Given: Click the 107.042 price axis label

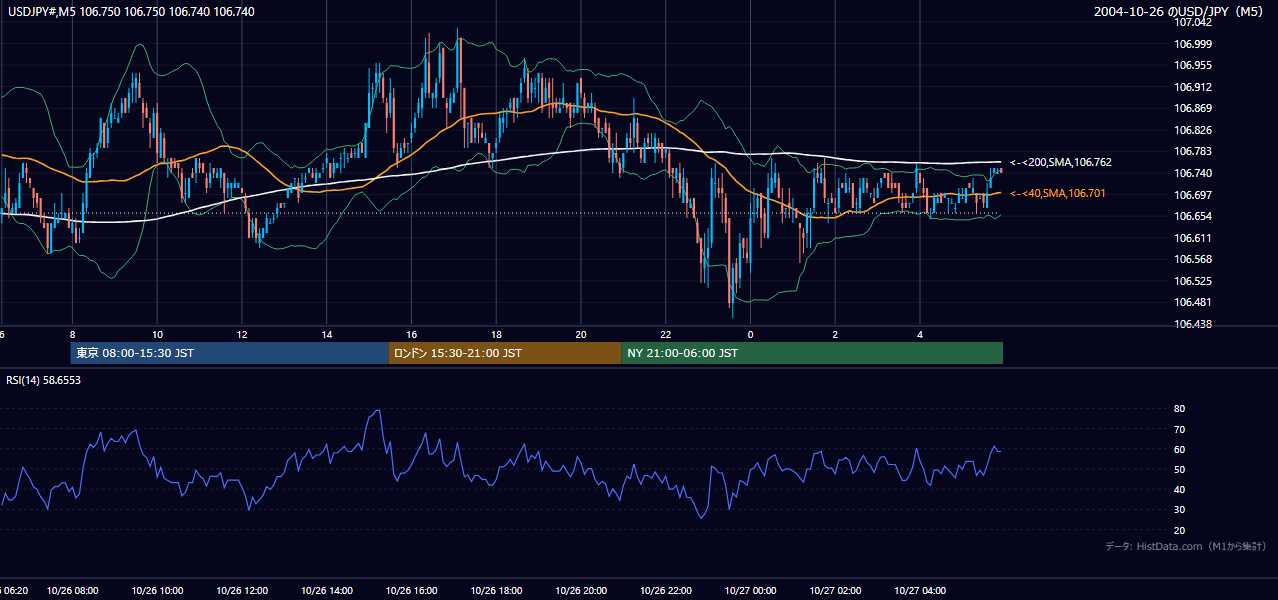Looking at the screenshot, I should tap(1194, 22).
